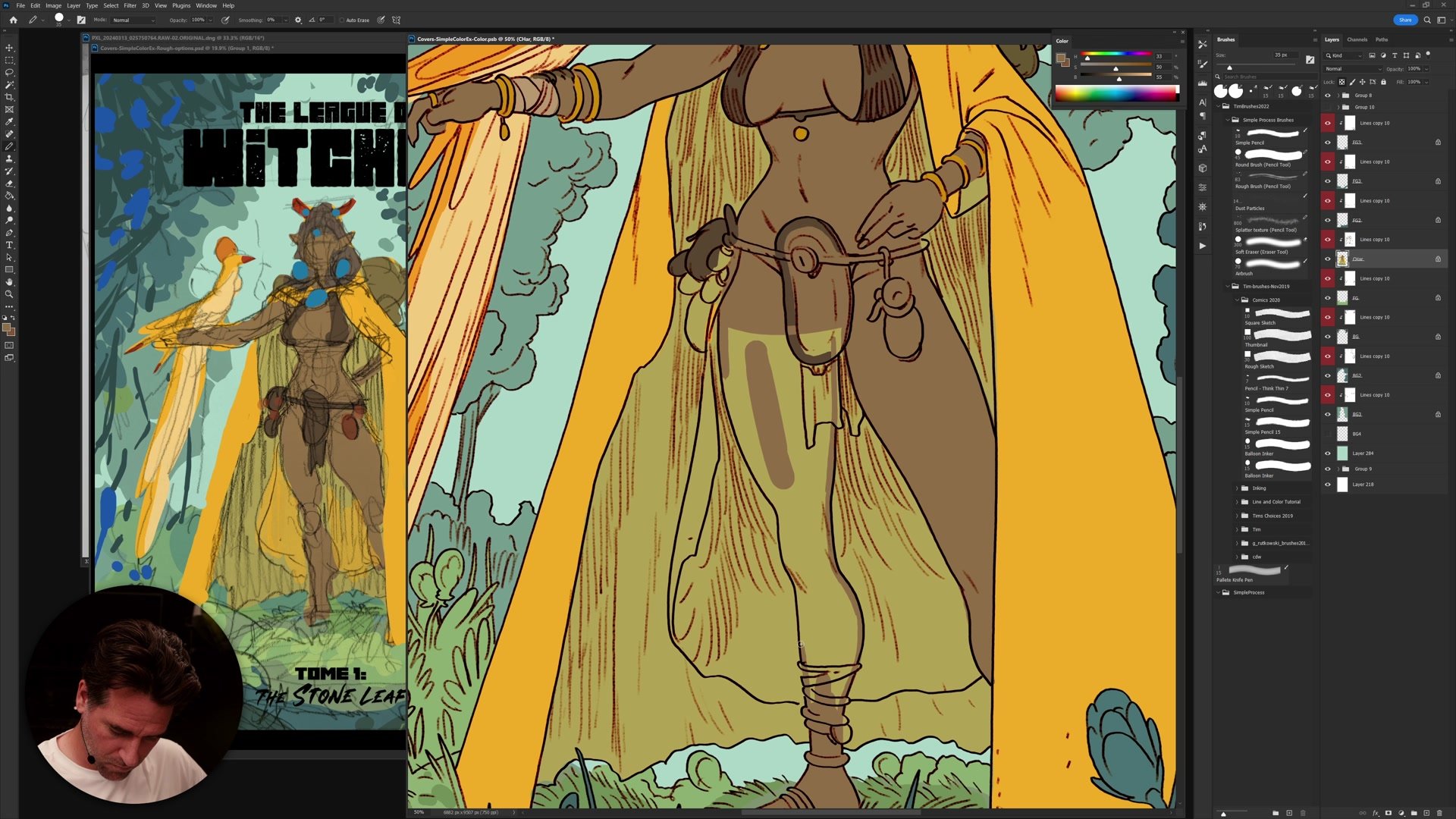Click the symmetry butterfly icon

[x=396, y=20]
